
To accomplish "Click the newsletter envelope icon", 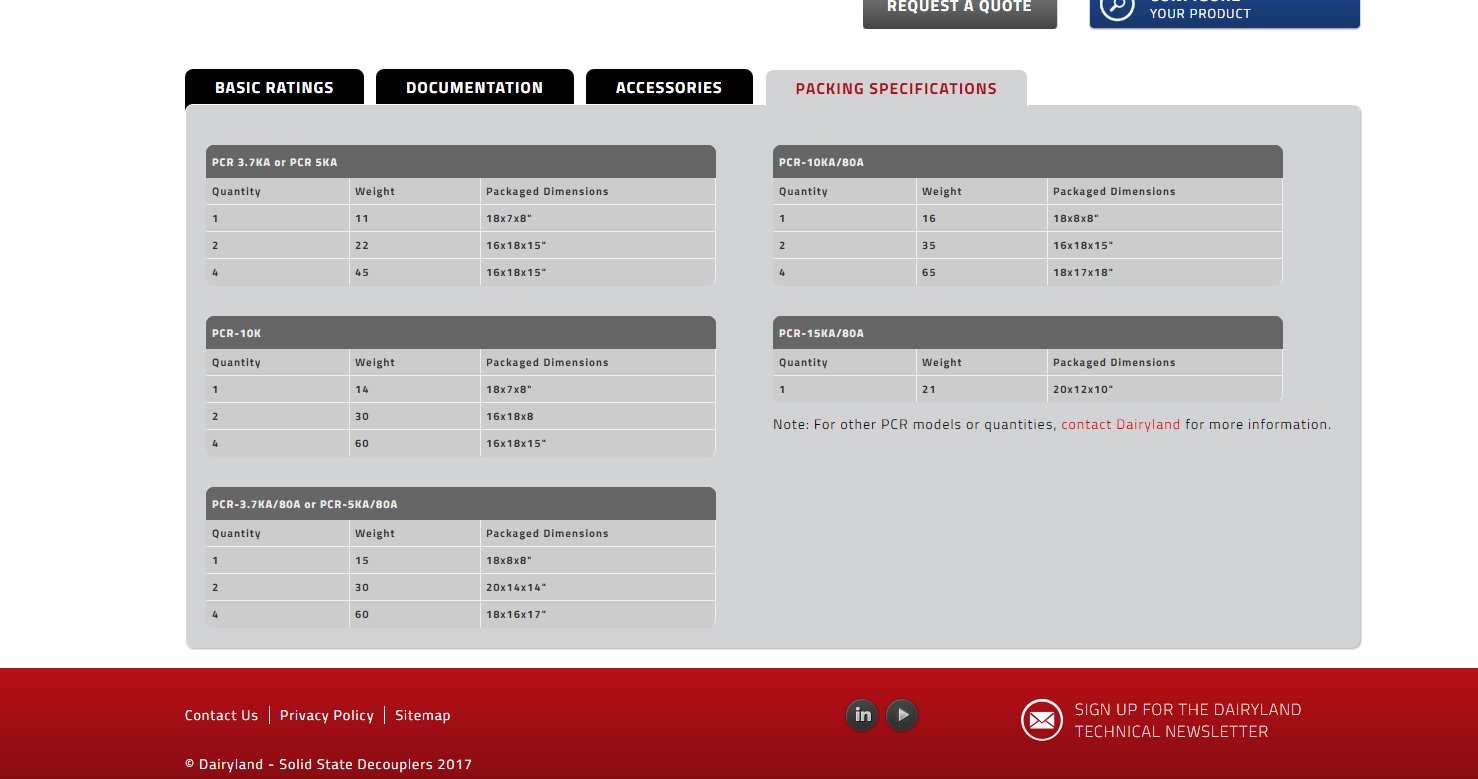I will (1042, 720).
